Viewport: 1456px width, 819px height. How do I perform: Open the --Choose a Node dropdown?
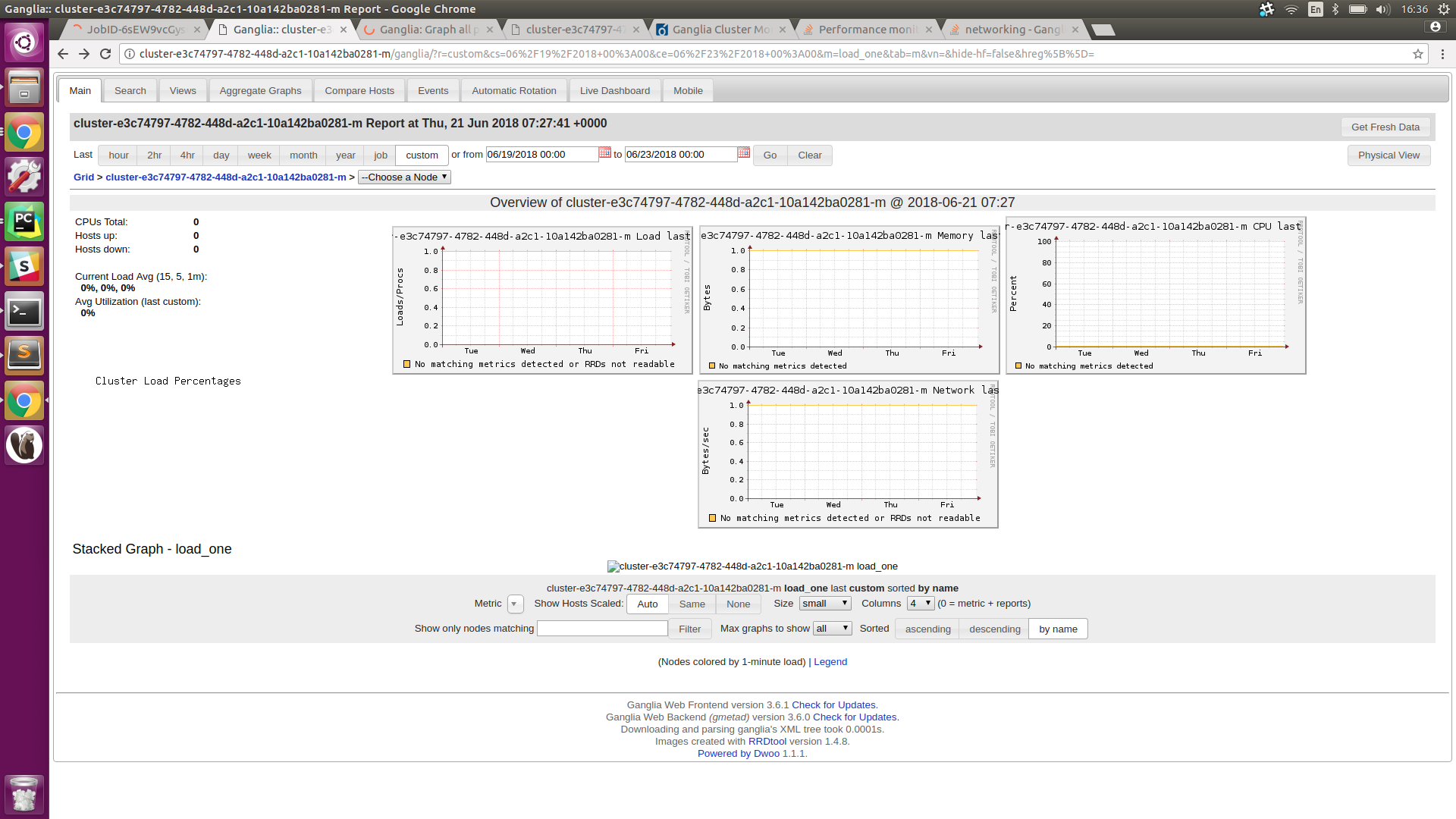pos(403,177)
